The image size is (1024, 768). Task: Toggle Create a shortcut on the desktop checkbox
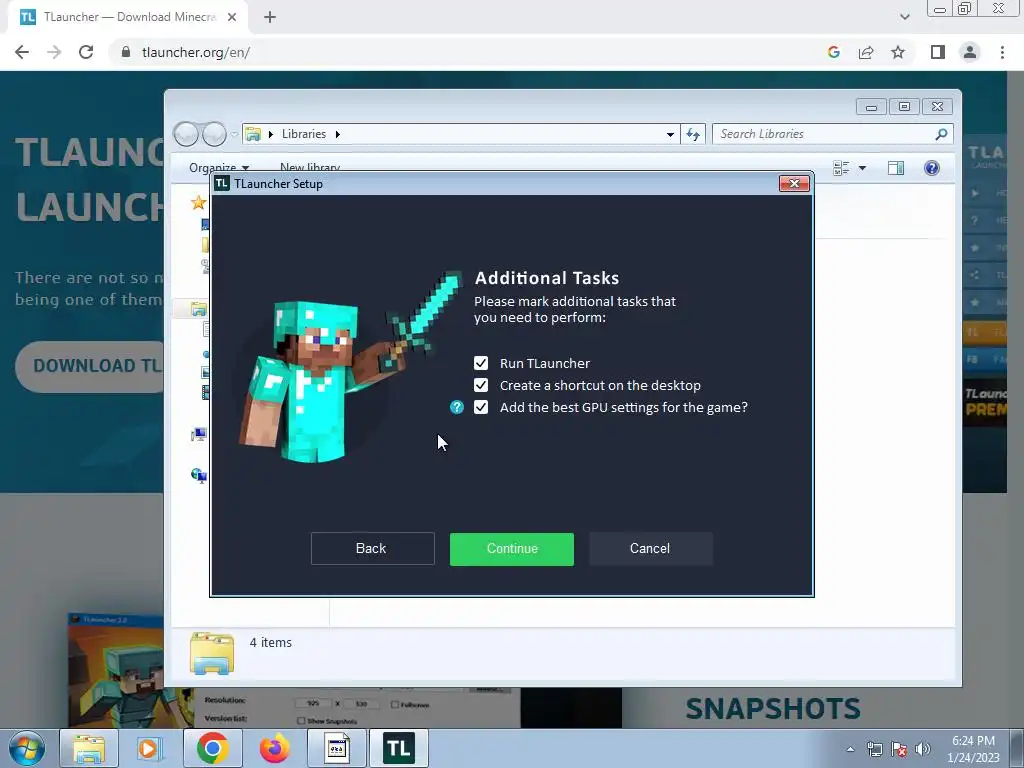pos(481,385)
